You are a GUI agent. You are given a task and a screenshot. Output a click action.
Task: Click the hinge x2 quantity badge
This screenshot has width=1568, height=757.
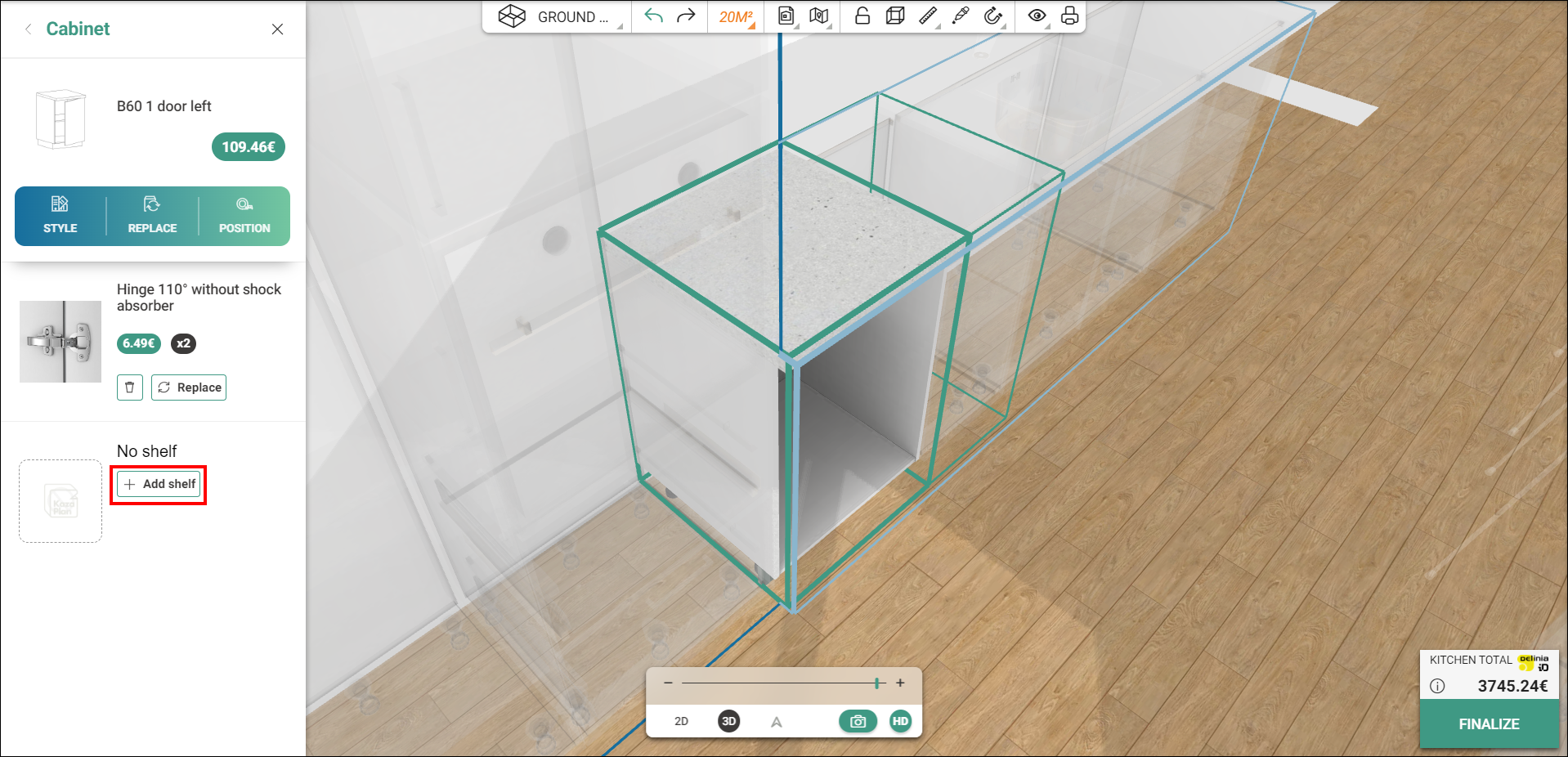click(x=183, y=343)
